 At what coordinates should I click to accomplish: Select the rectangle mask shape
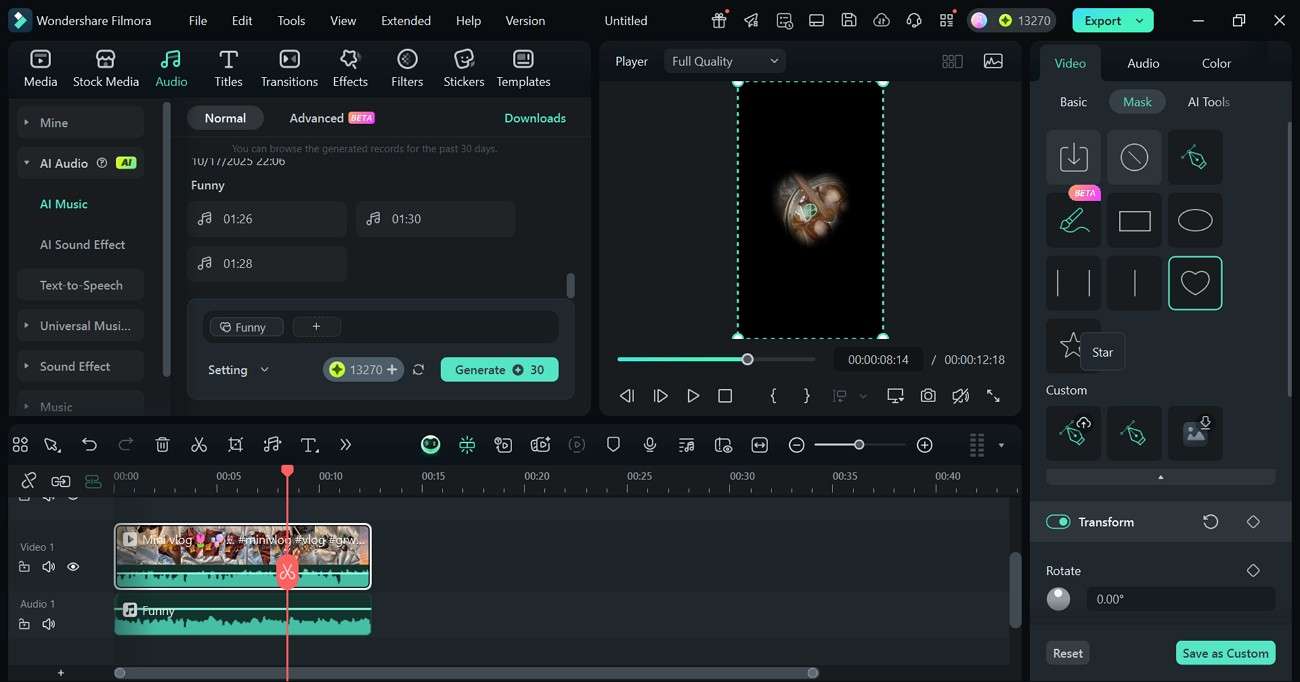[x=1134, y=221]
